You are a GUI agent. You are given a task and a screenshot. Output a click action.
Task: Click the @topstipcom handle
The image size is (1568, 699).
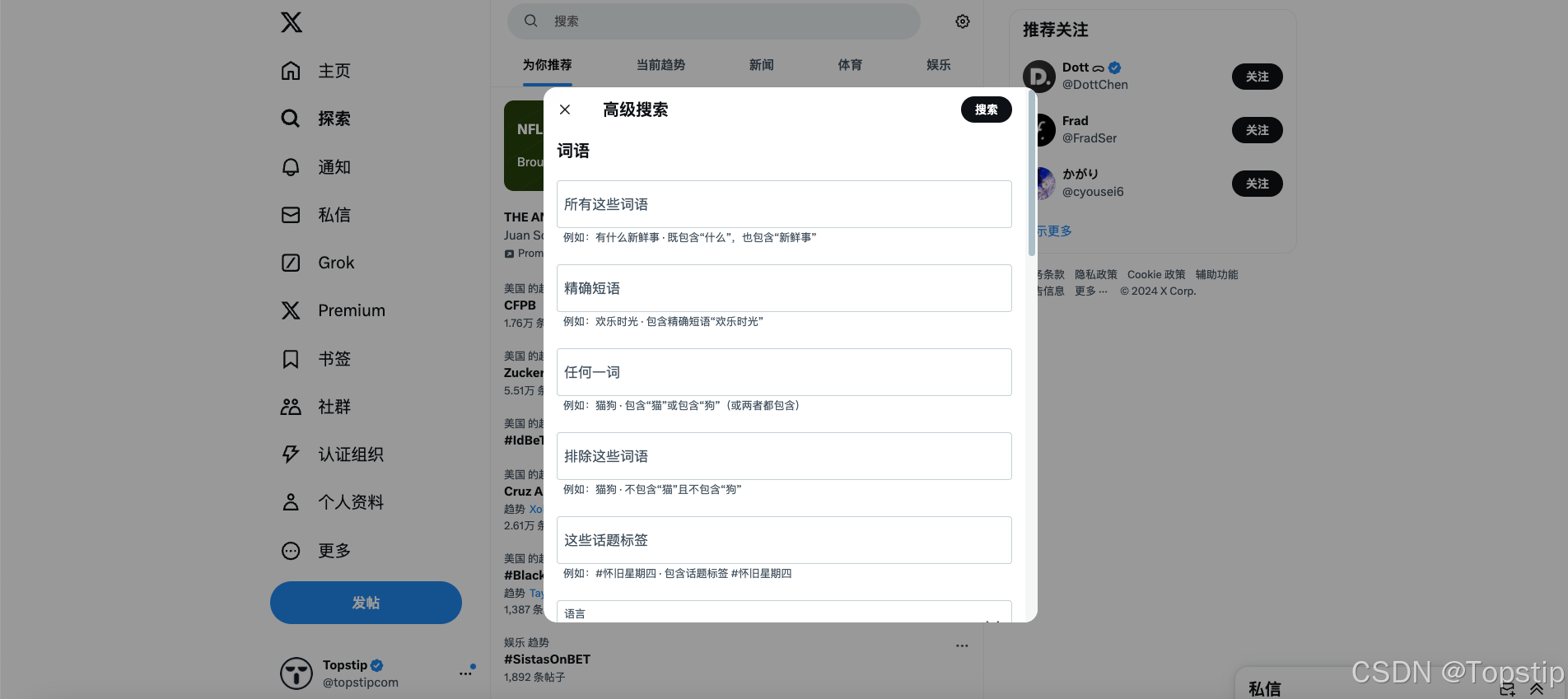pos(361,683)
